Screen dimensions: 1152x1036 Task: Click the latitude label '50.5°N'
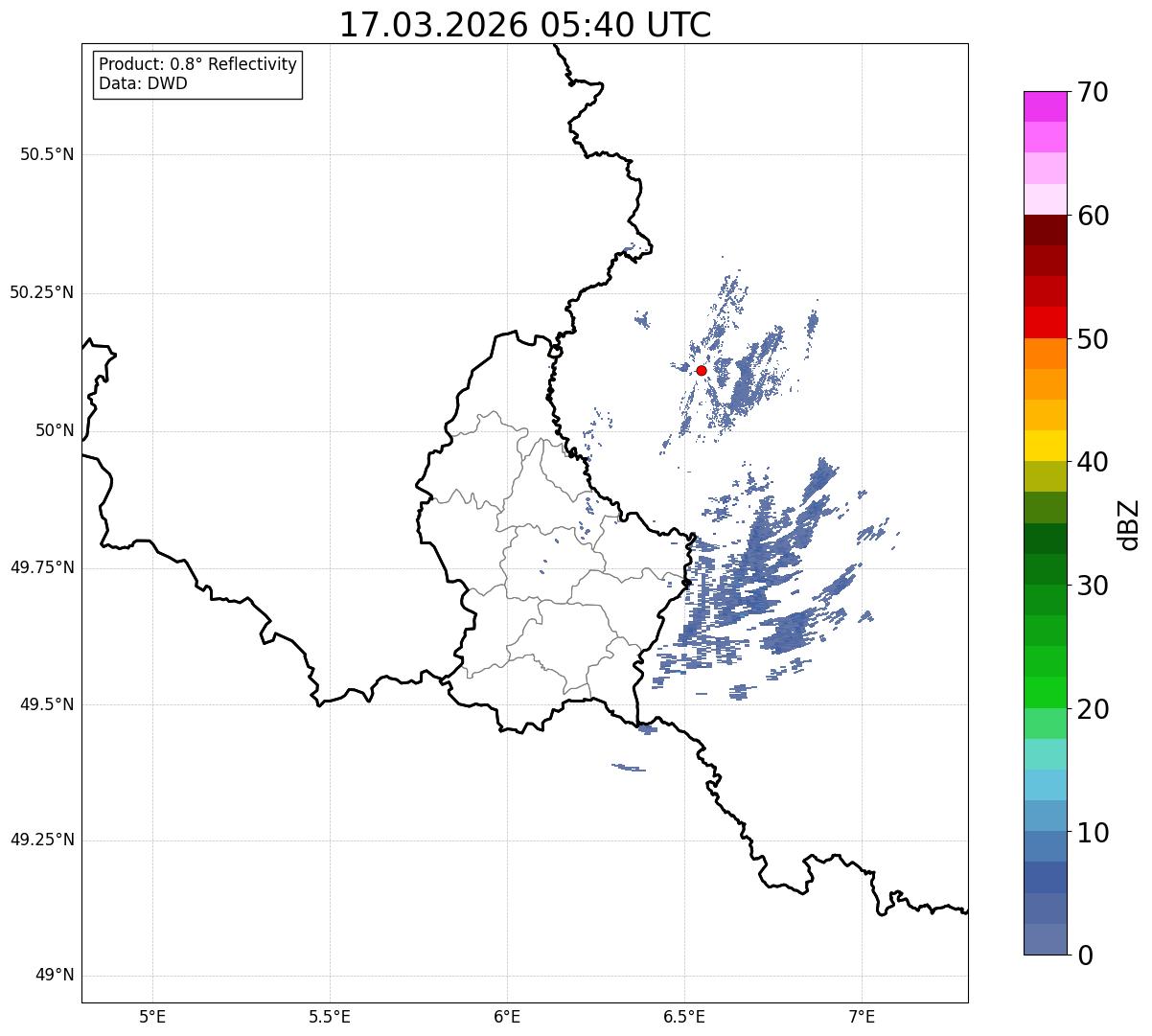point(46,154)
